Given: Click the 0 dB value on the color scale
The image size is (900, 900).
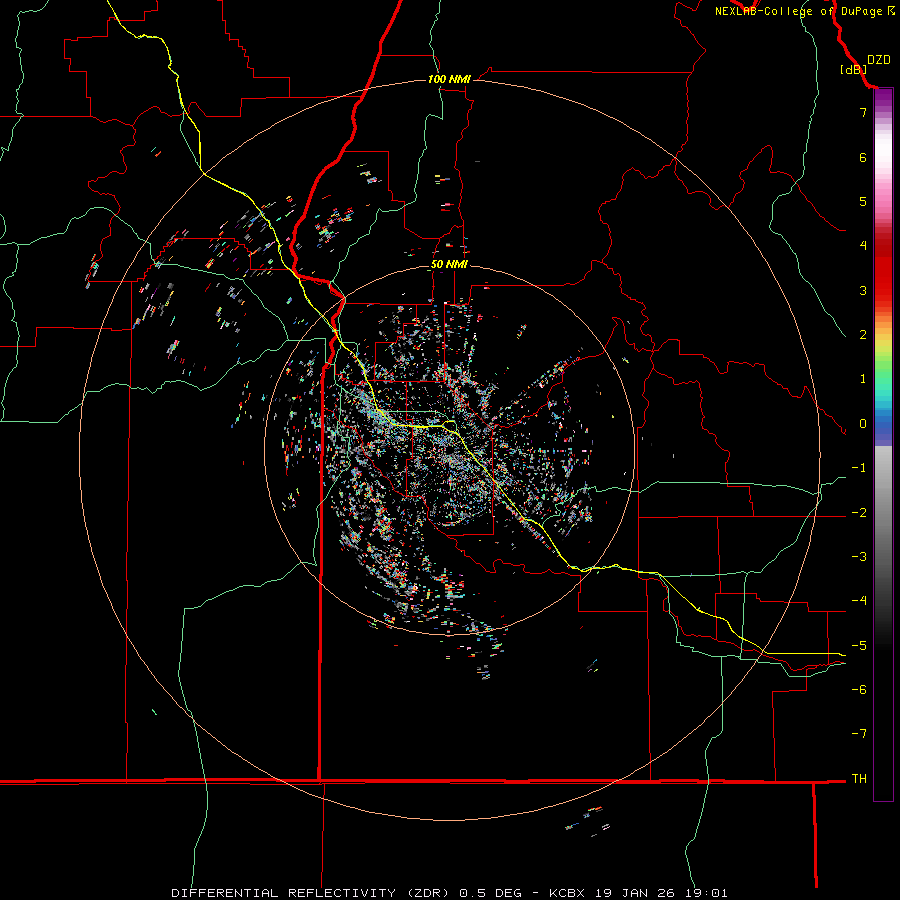Looking at the screenshot, I should [863, 424].
